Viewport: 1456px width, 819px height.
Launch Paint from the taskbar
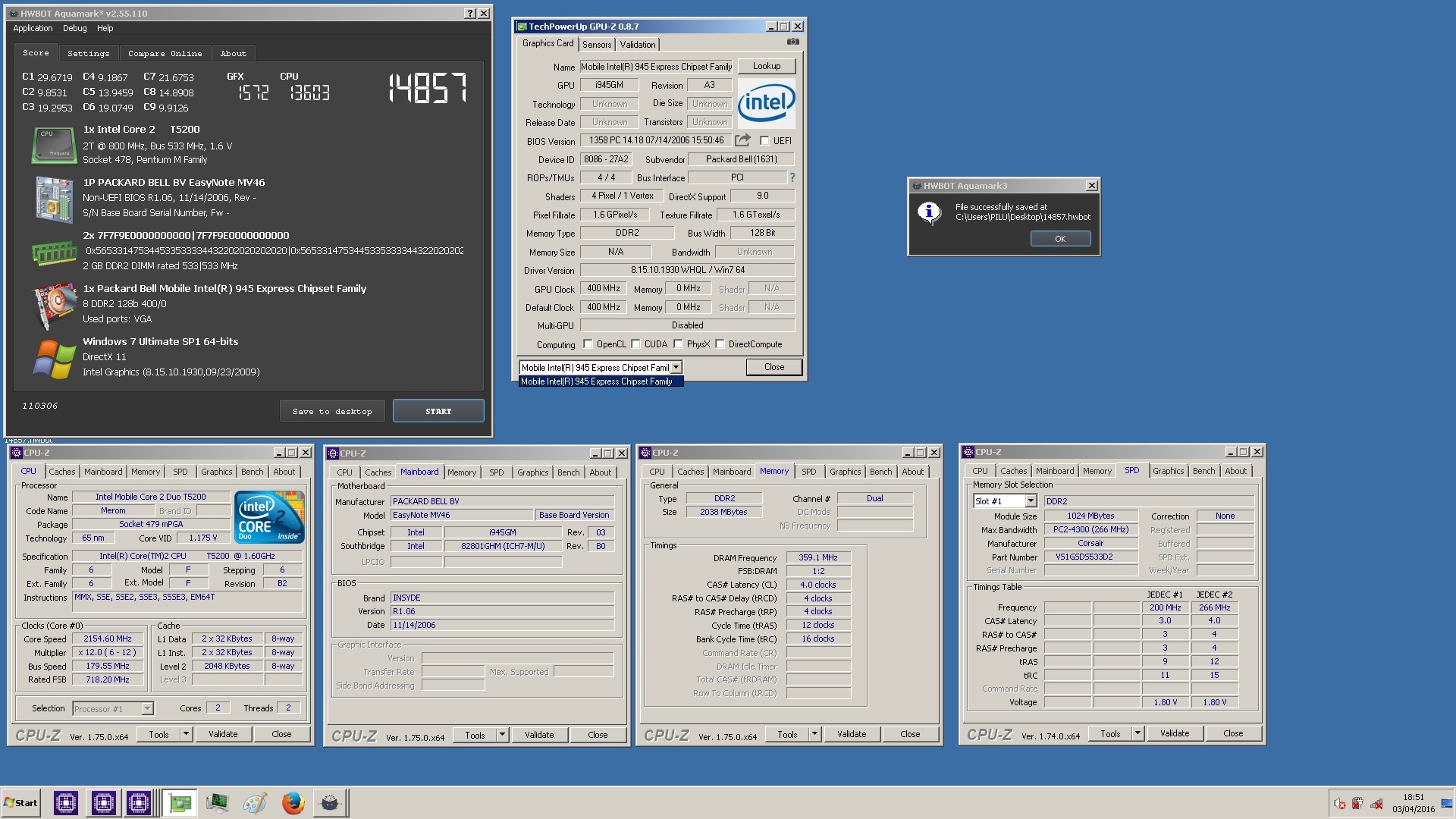coord(255,803)
